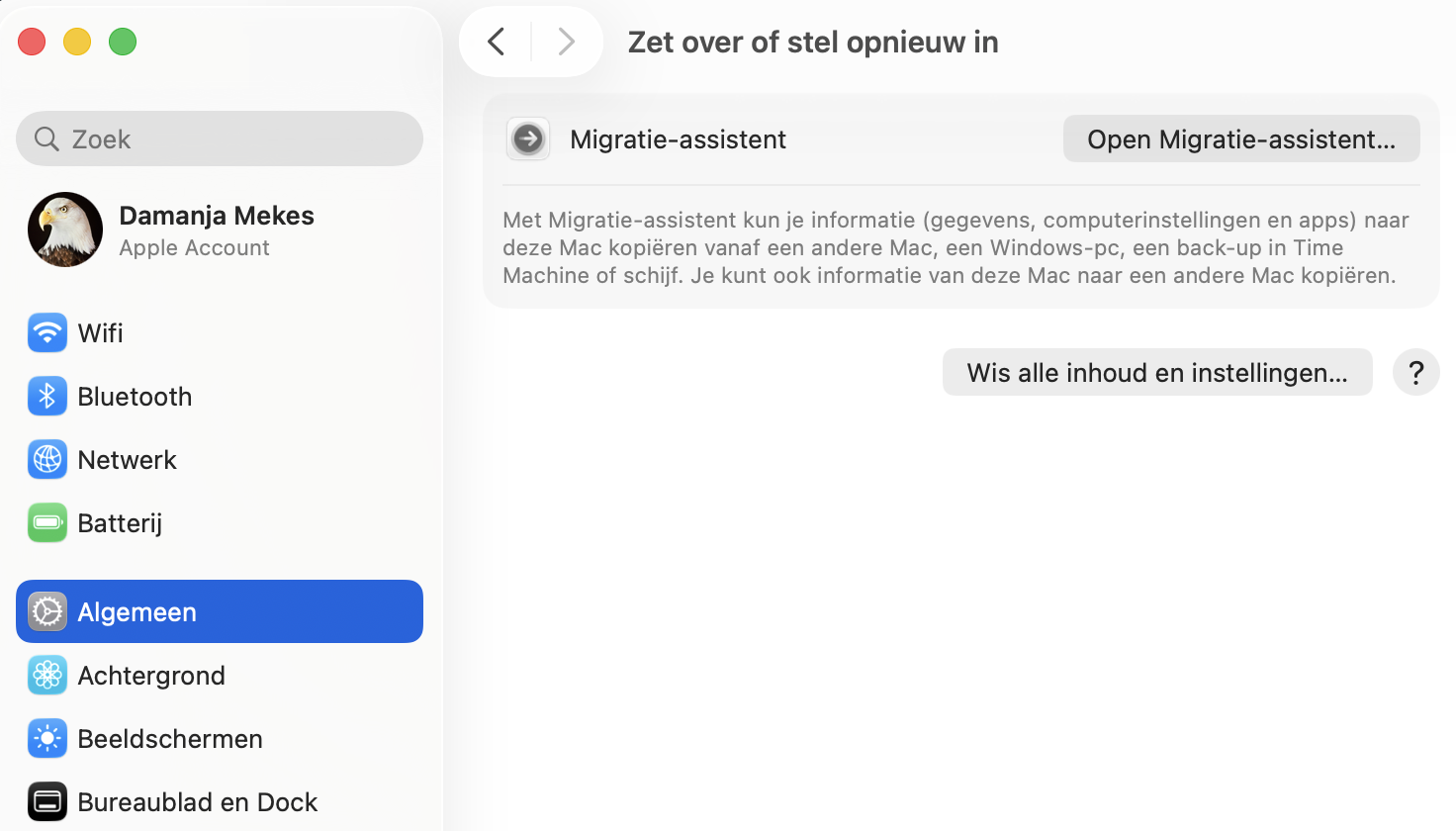Image resolution: width=1456 pixels, height=831 pixels.
Task: Click the forward navigation chevron
Action: tap(566, 42)
